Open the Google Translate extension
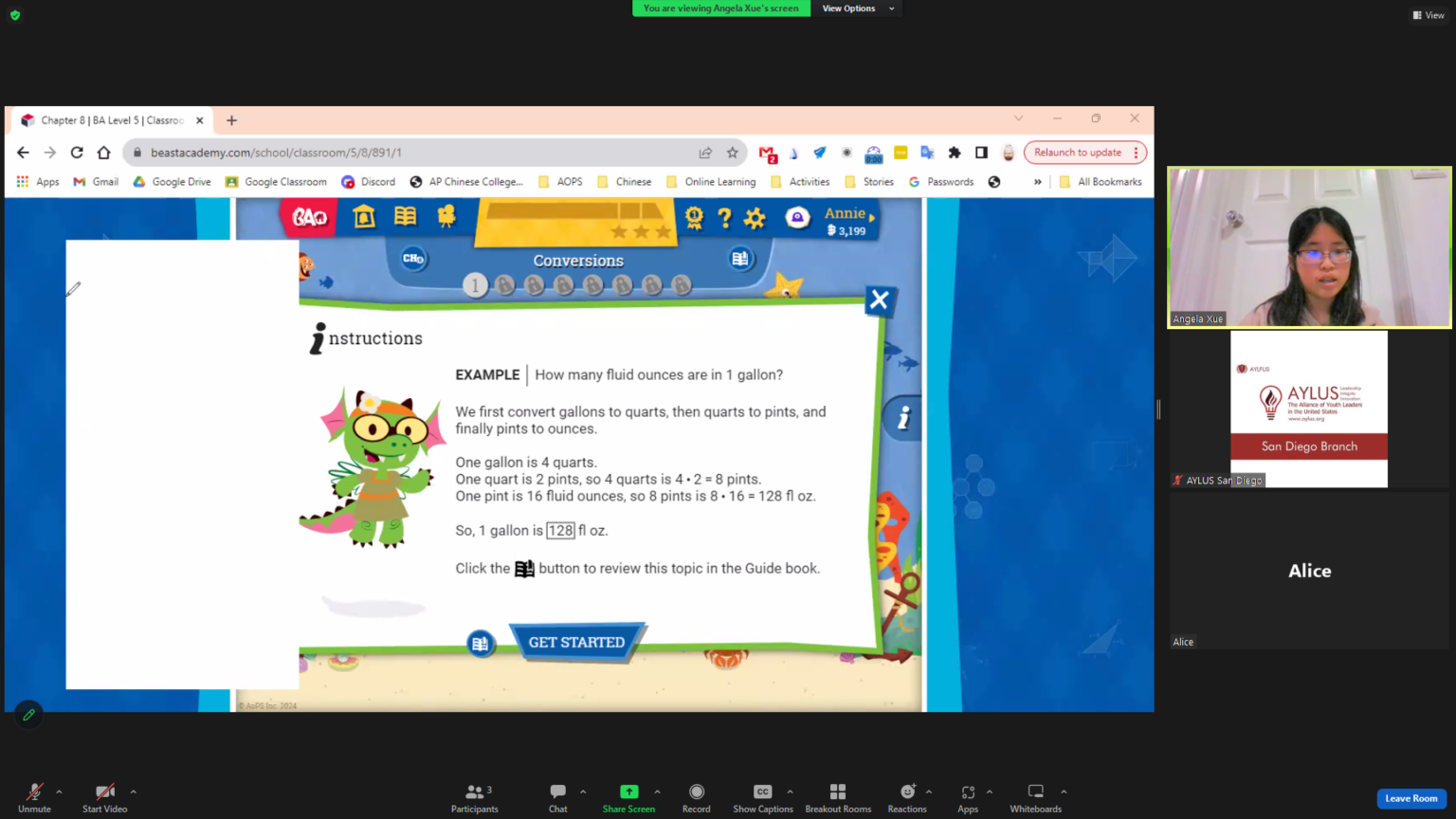Viewport: 1456px width, 819px height. point(927,153)
